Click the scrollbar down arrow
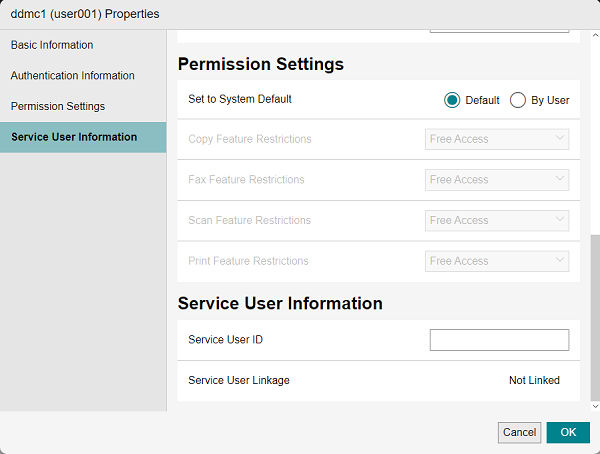 [595, 406]
